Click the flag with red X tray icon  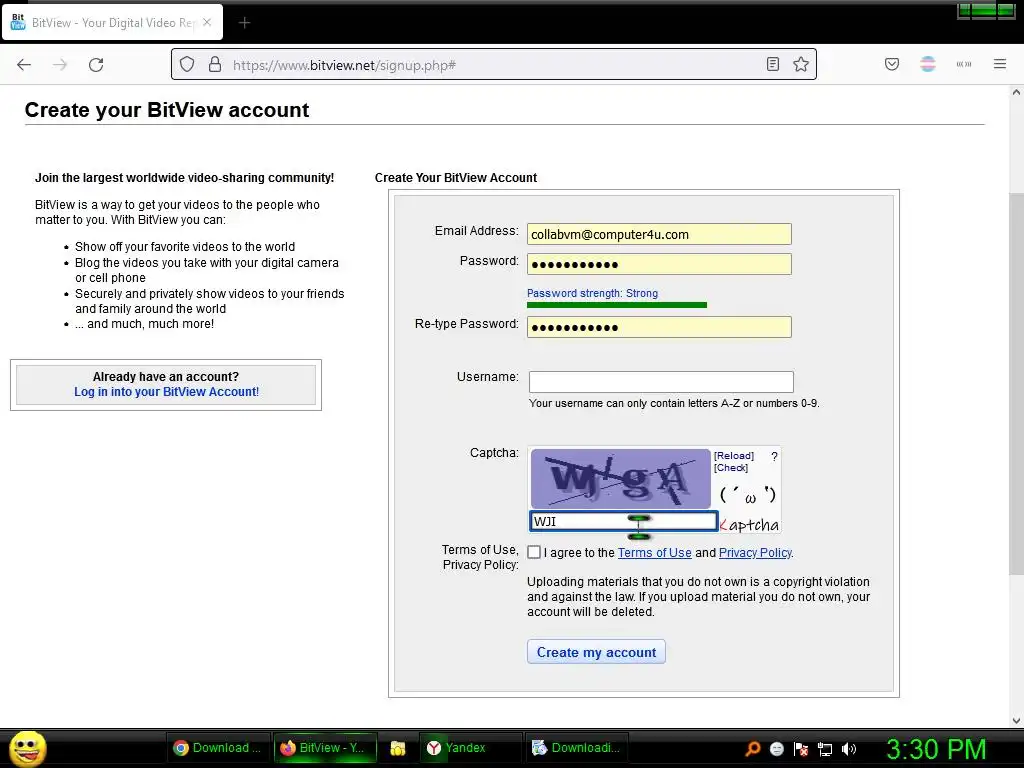pos(801,749)
